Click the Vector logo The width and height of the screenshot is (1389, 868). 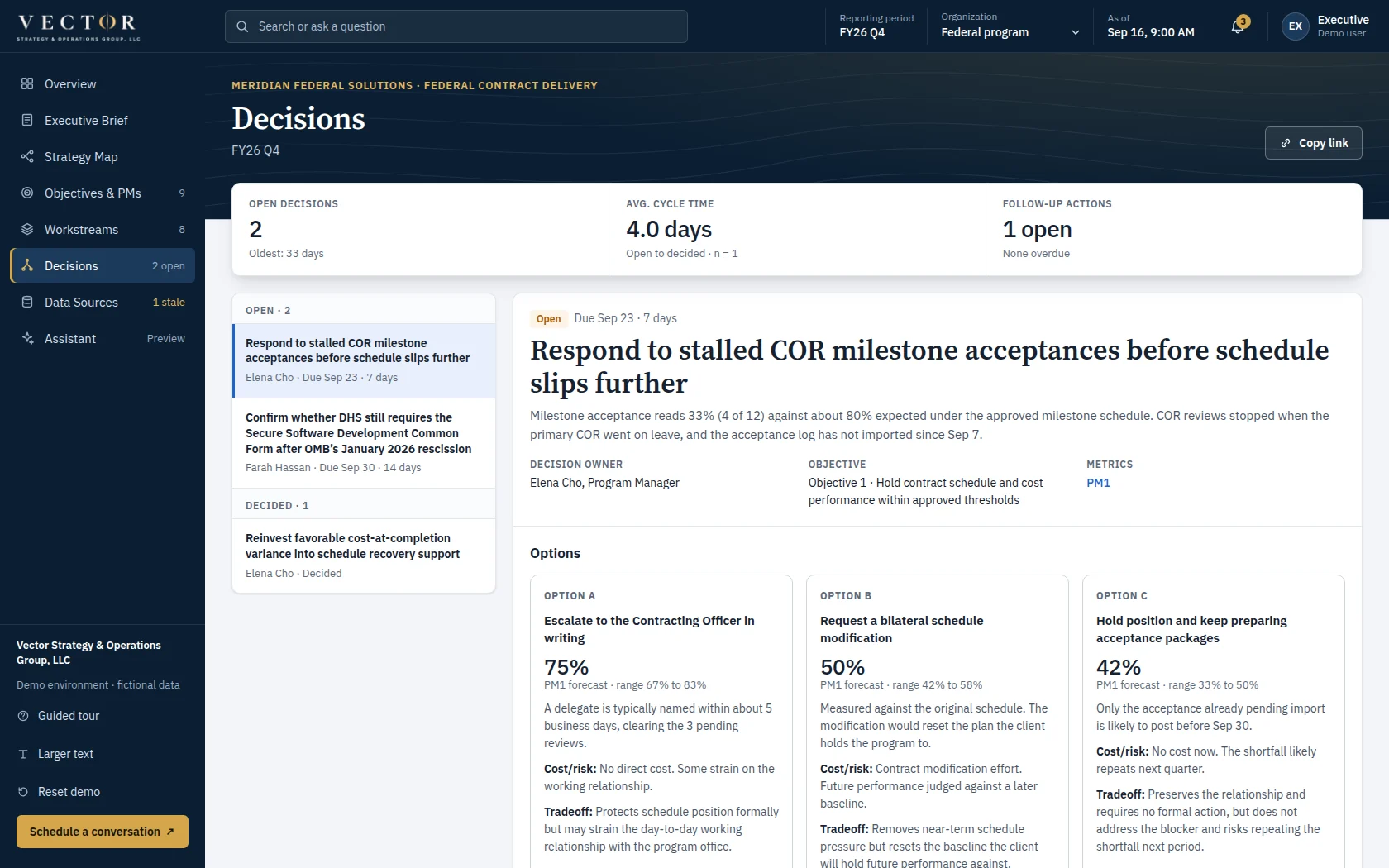[79, 26]
